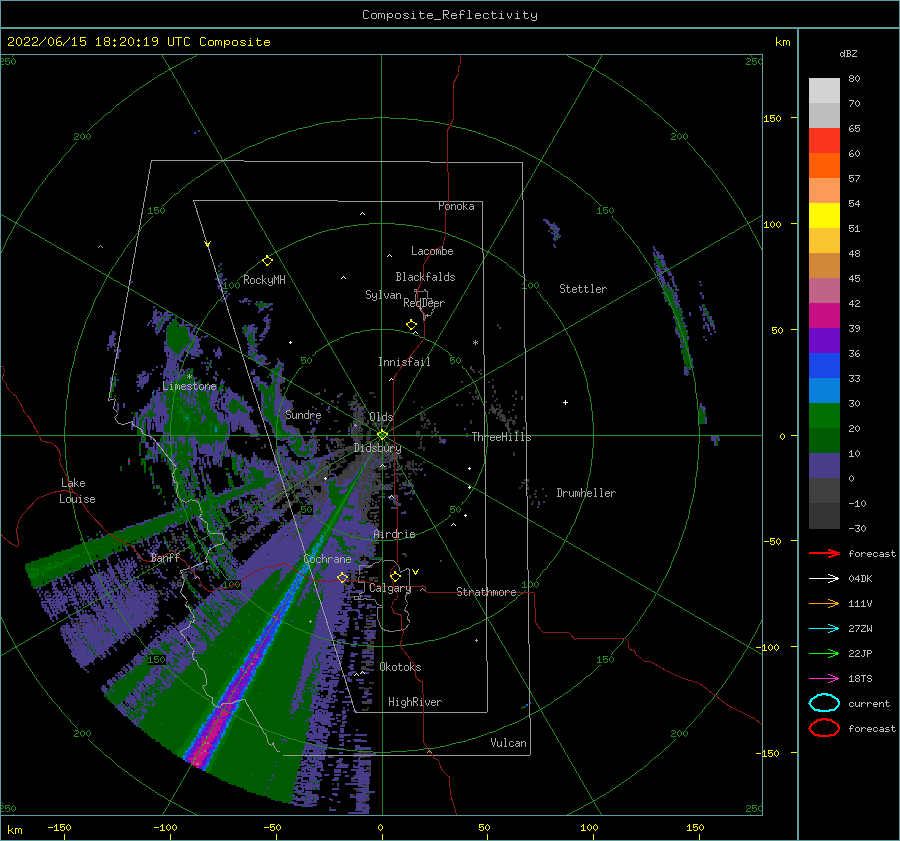Select the Ponoka city label
900x841 pixels.
[x=456, y=206]
